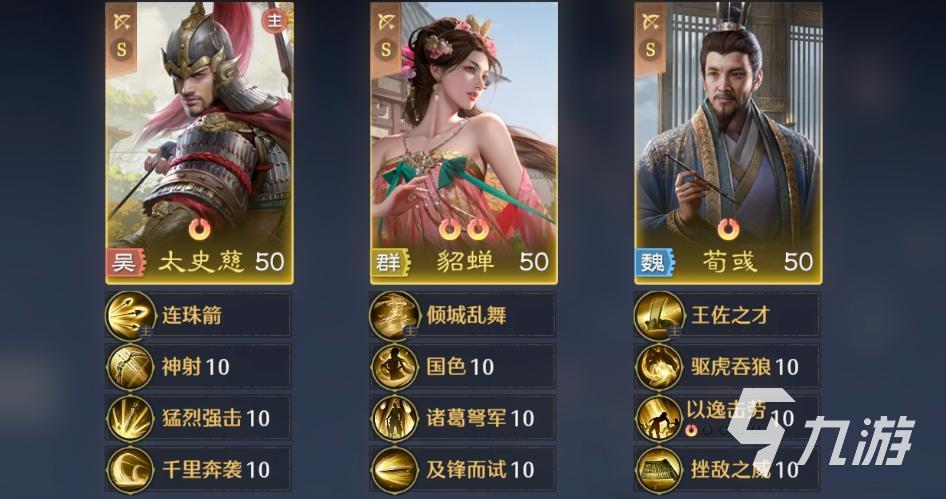
Task: Open the 猛烈强击 skill icon
Action: coord(131,418)
